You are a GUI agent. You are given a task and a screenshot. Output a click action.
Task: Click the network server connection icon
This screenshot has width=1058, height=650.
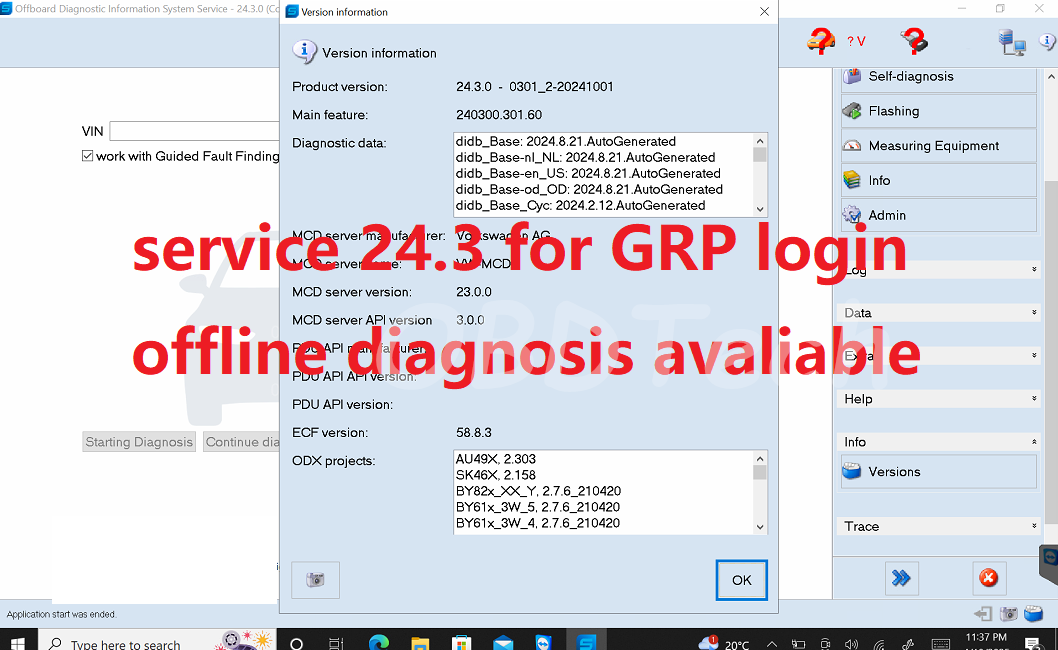[x=1011, y=42]
